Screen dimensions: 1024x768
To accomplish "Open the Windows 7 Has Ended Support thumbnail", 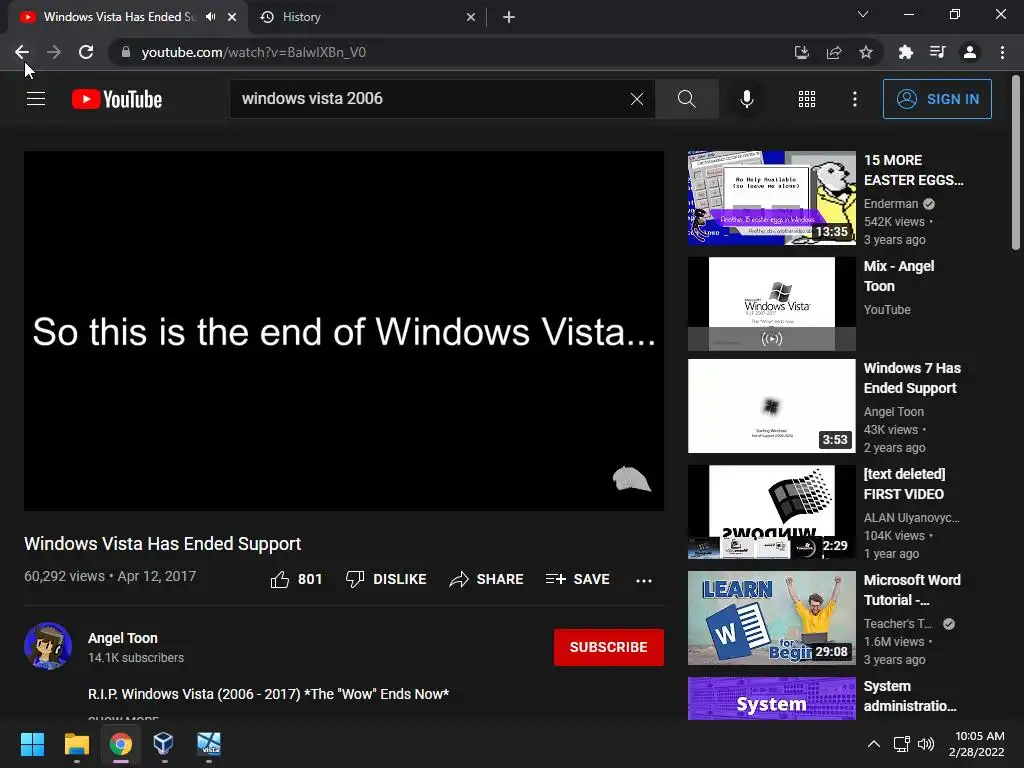I will coord(772,406).
